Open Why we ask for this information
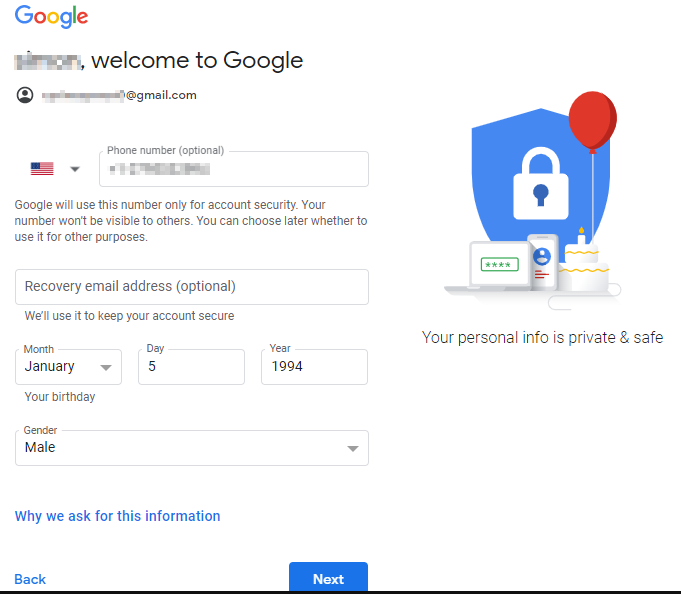 (117, 516)
